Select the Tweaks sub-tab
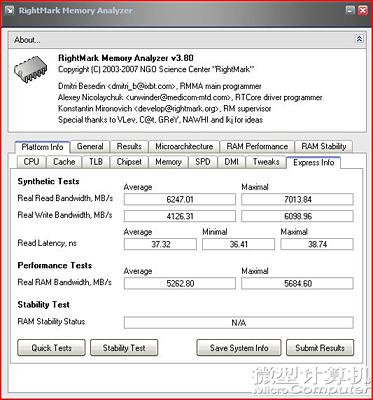Screen dimensions: 373x400 point(266,162)
